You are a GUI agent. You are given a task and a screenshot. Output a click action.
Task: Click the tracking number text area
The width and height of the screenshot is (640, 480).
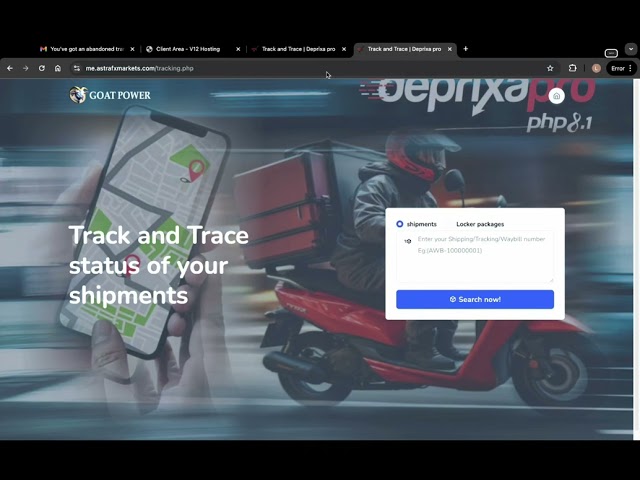475,257
